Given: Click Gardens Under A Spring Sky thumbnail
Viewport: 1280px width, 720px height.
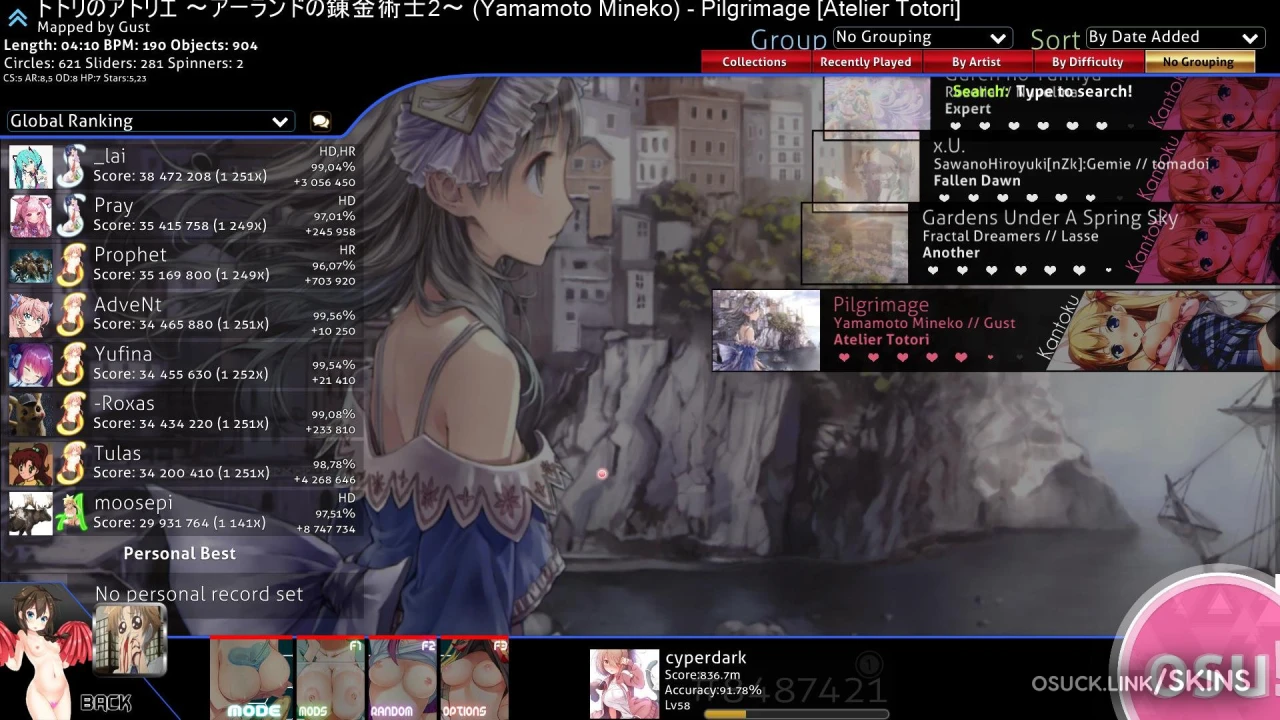Looking at the screenshot, I should click(855, 244).
